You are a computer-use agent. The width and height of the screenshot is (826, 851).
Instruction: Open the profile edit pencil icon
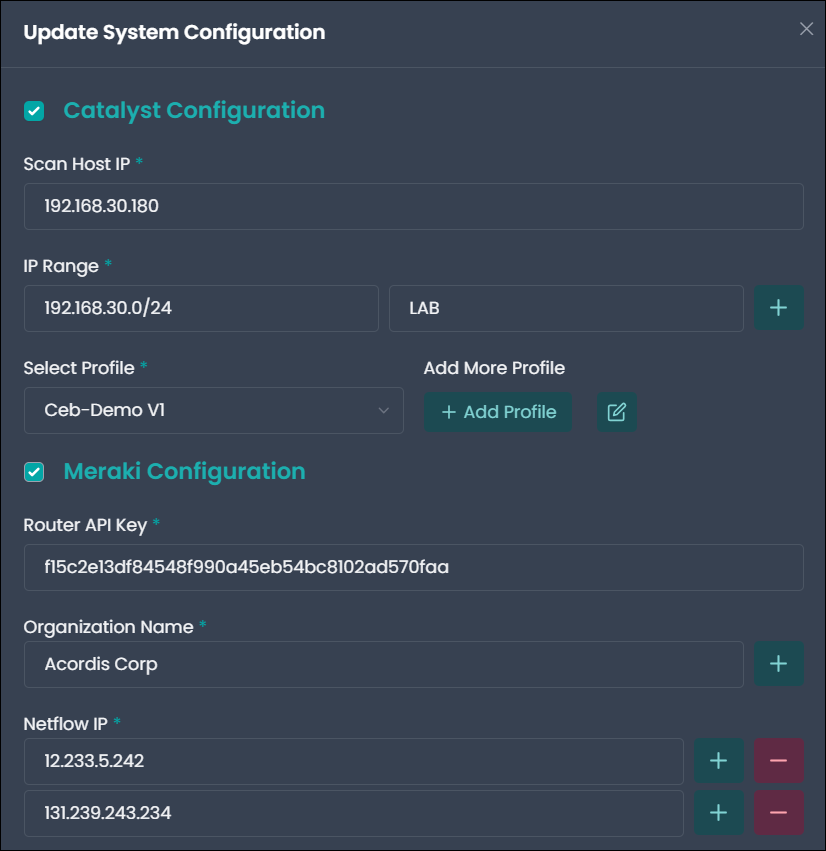click(x=617, y=412)
